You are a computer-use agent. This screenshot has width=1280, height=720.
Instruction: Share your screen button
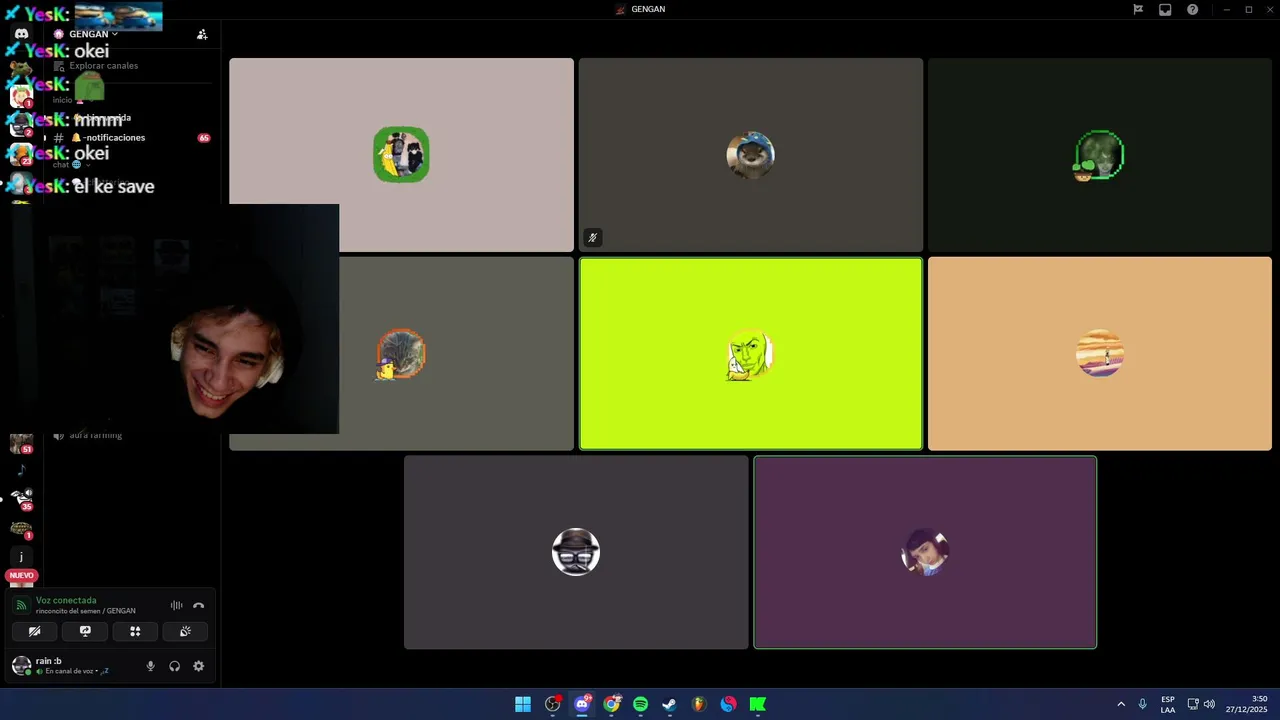pyautogui.click(x=85, y=631)
